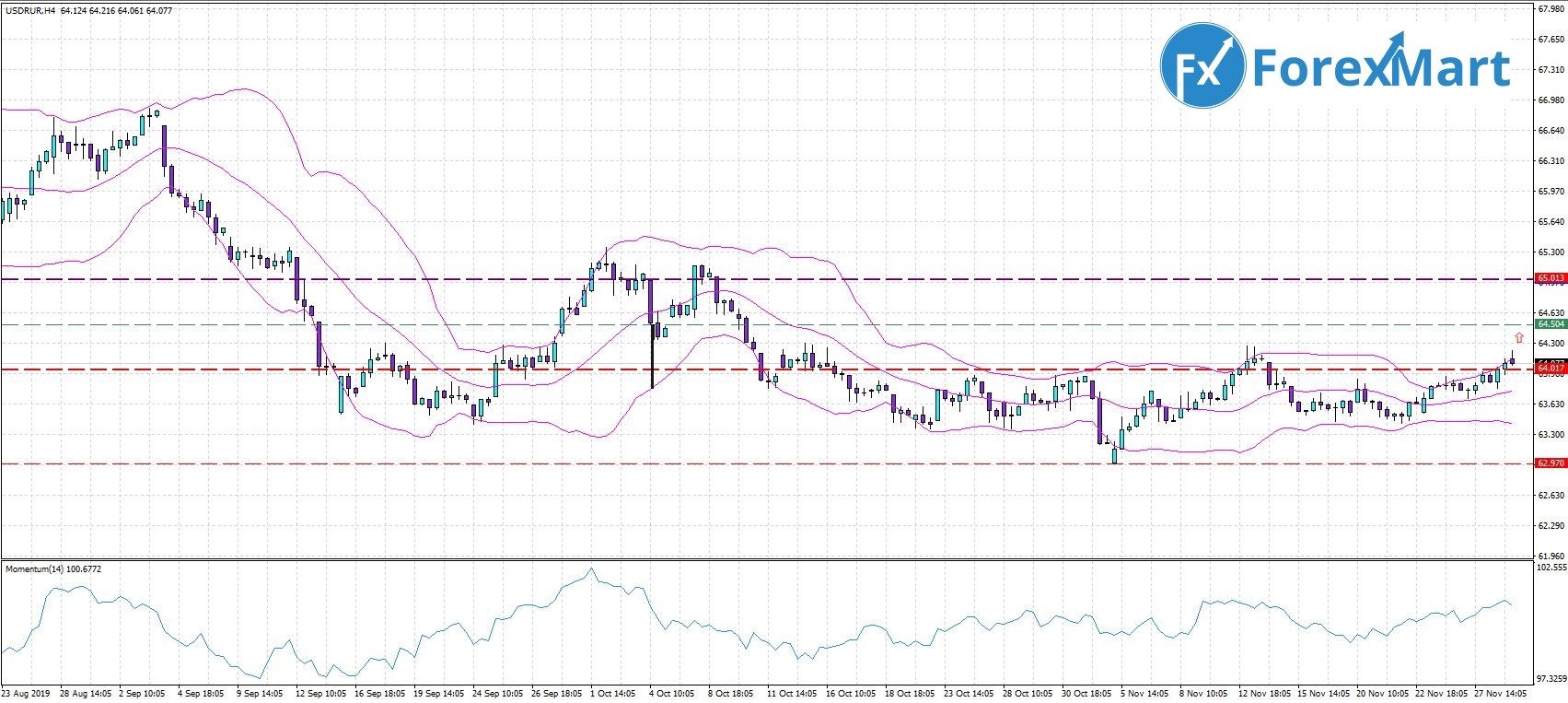Click the momentum line peak near 1 Oct
The height and width of the screenshot is (703, 1568).
(x=591, y=570)
